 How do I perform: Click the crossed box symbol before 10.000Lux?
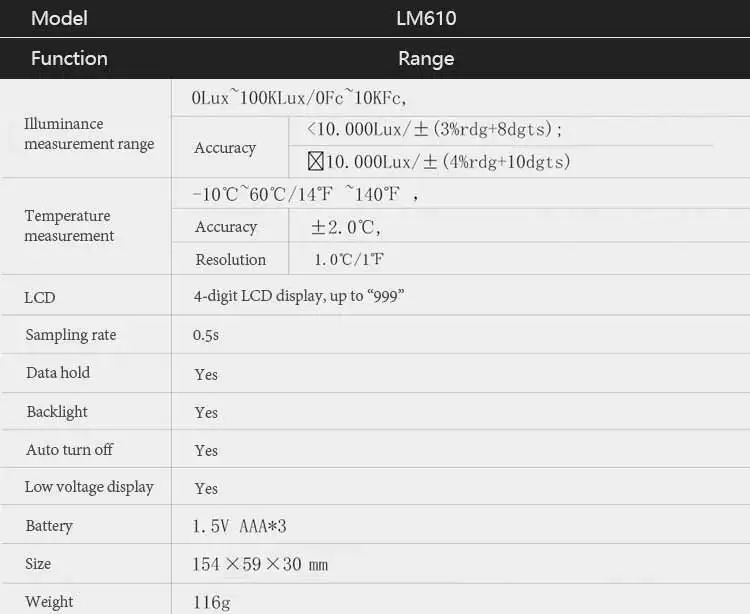tap(316, 161)
